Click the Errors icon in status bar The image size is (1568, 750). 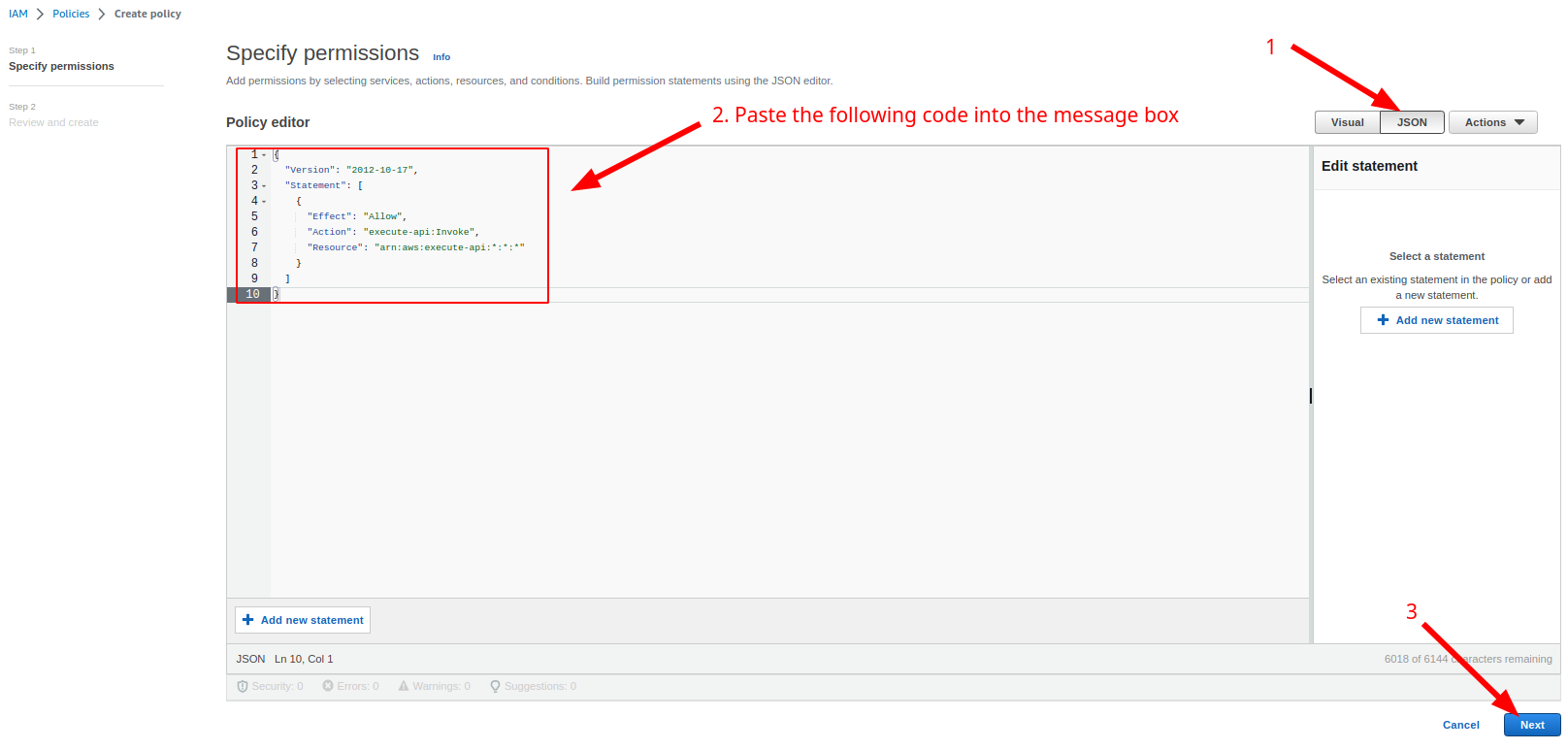coord(328,686)
